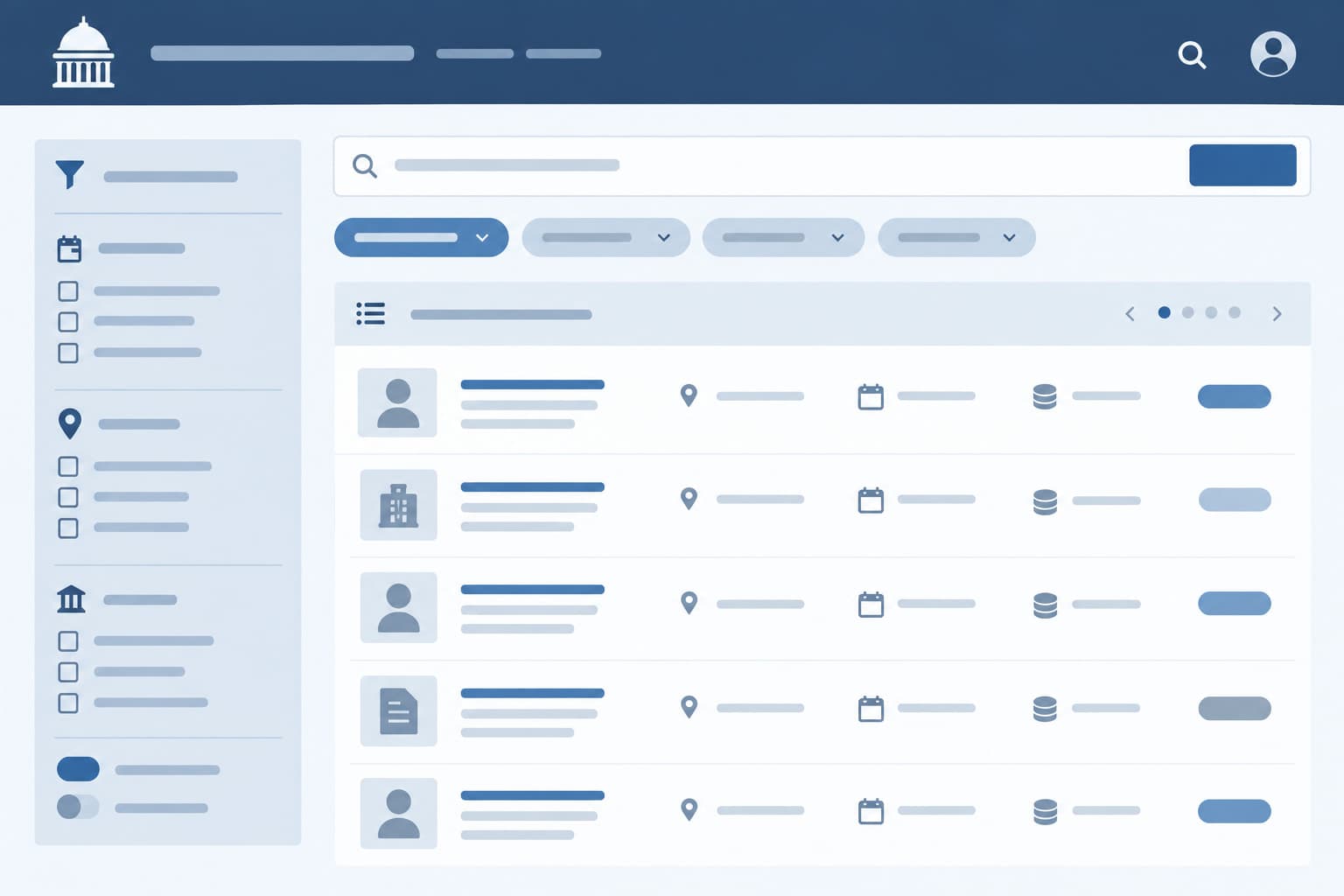Screen dimensions: 1344x896
Task: Expand the fourth filter dropdown pill
Action: (x=956, y=237)
